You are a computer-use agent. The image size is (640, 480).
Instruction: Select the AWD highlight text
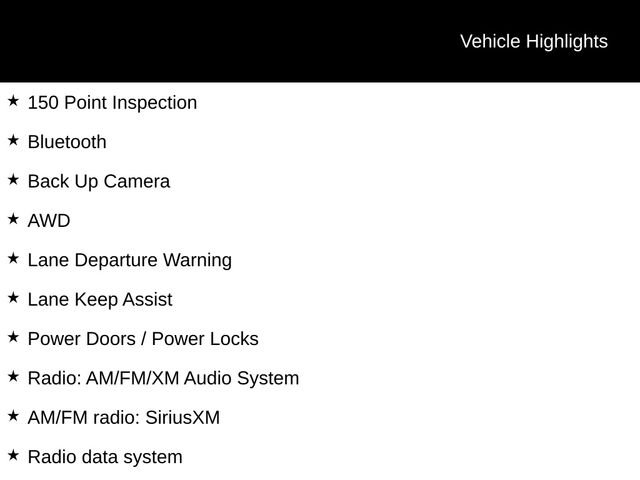49,221
